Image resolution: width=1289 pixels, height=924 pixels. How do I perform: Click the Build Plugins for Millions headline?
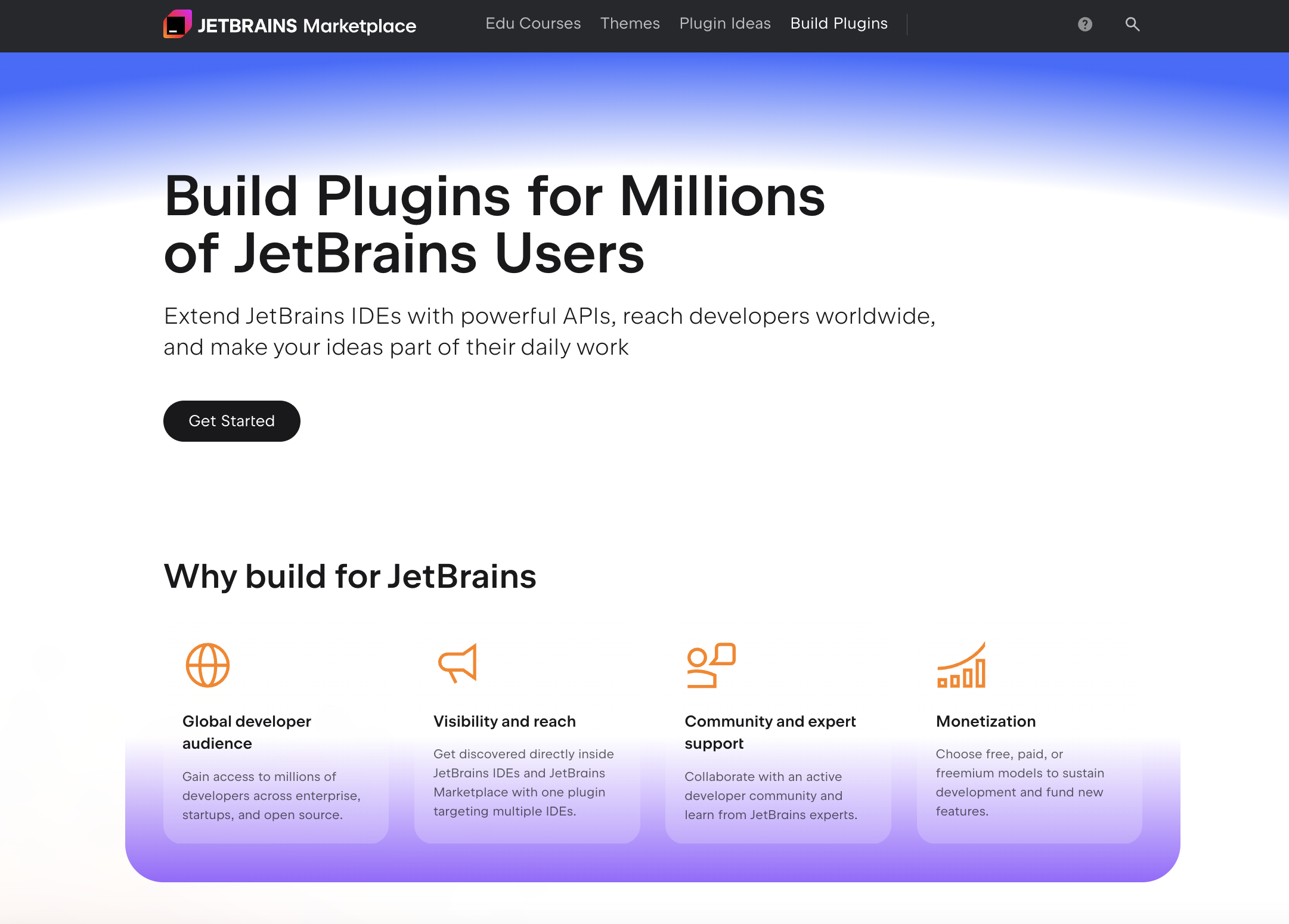(x=494, y=224)
